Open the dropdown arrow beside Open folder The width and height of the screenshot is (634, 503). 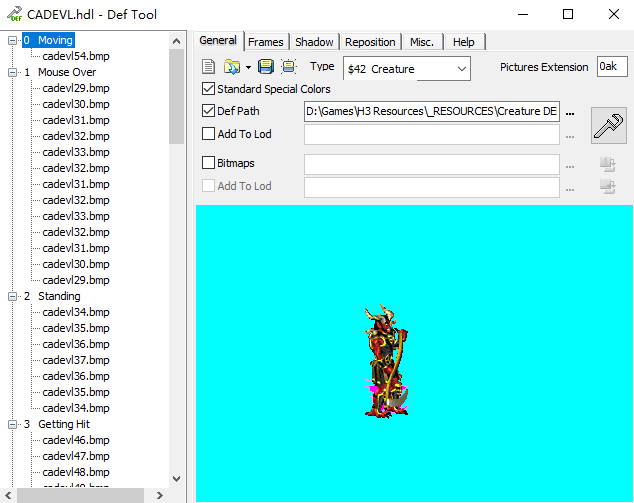(248, 68)
